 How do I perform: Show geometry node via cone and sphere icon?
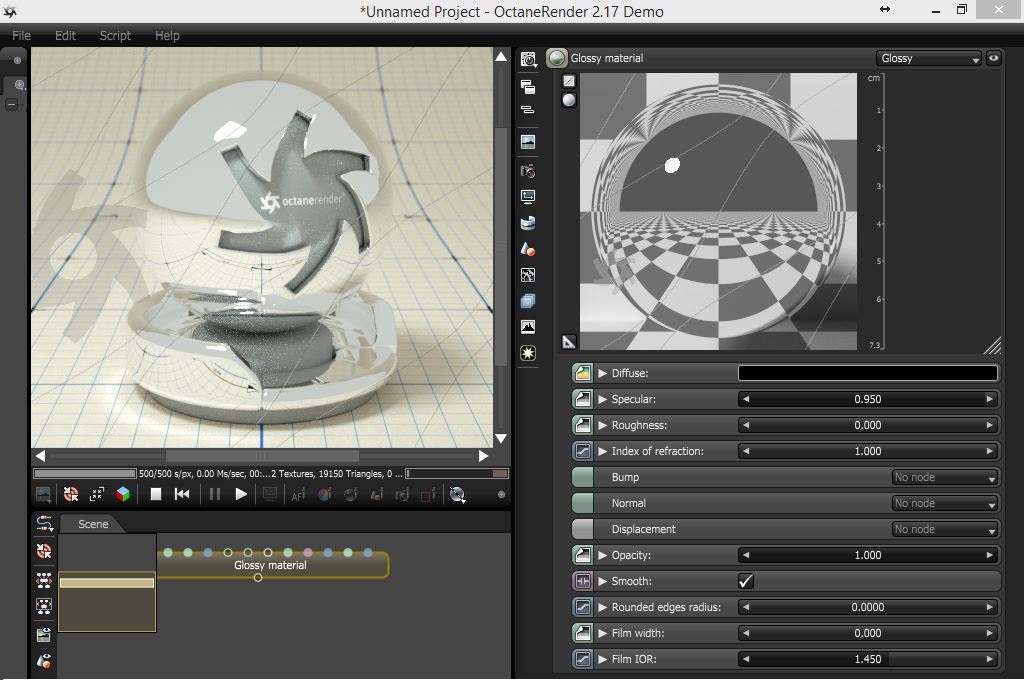tap(528, 249)
